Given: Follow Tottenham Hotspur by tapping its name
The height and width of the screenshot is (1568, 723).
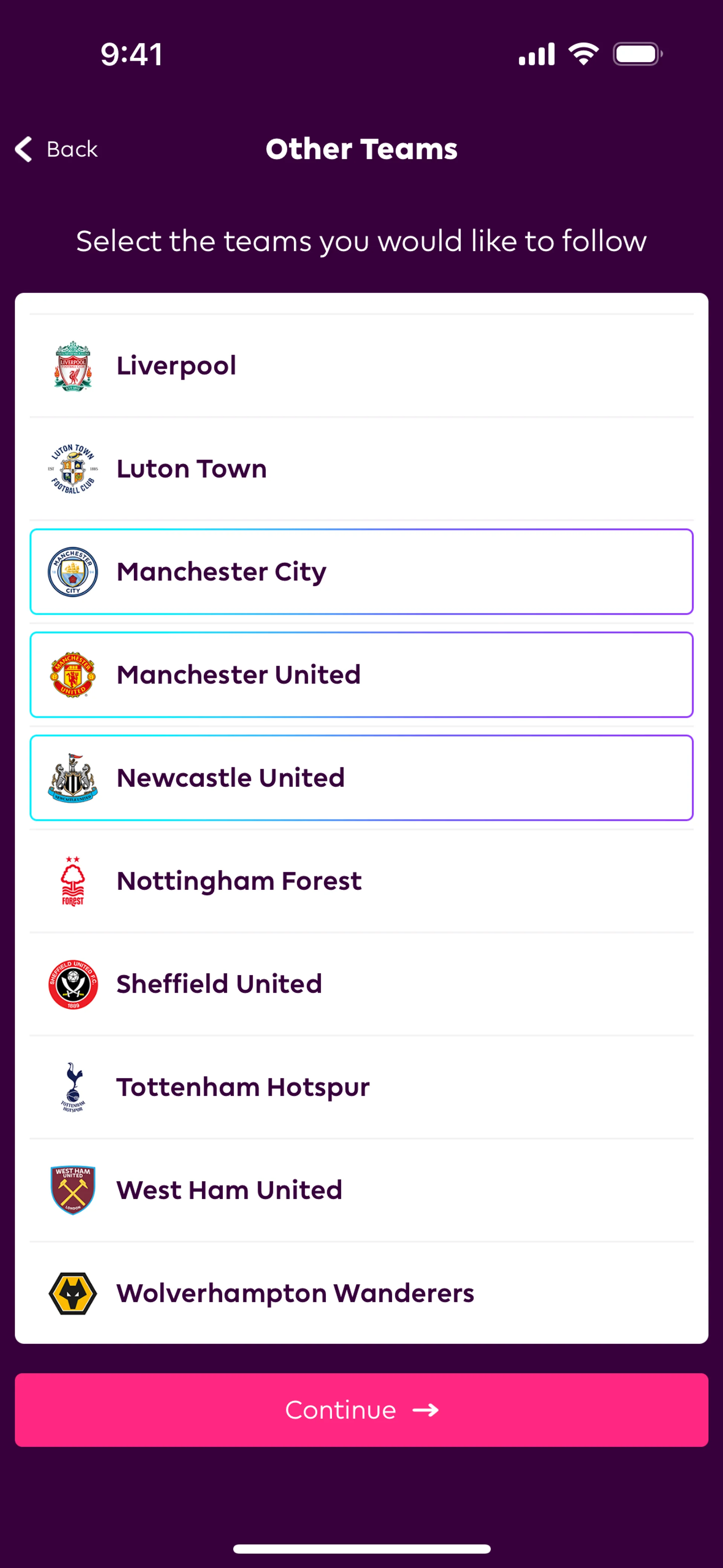Looking at the screenshot, I should coord(243,1087).
